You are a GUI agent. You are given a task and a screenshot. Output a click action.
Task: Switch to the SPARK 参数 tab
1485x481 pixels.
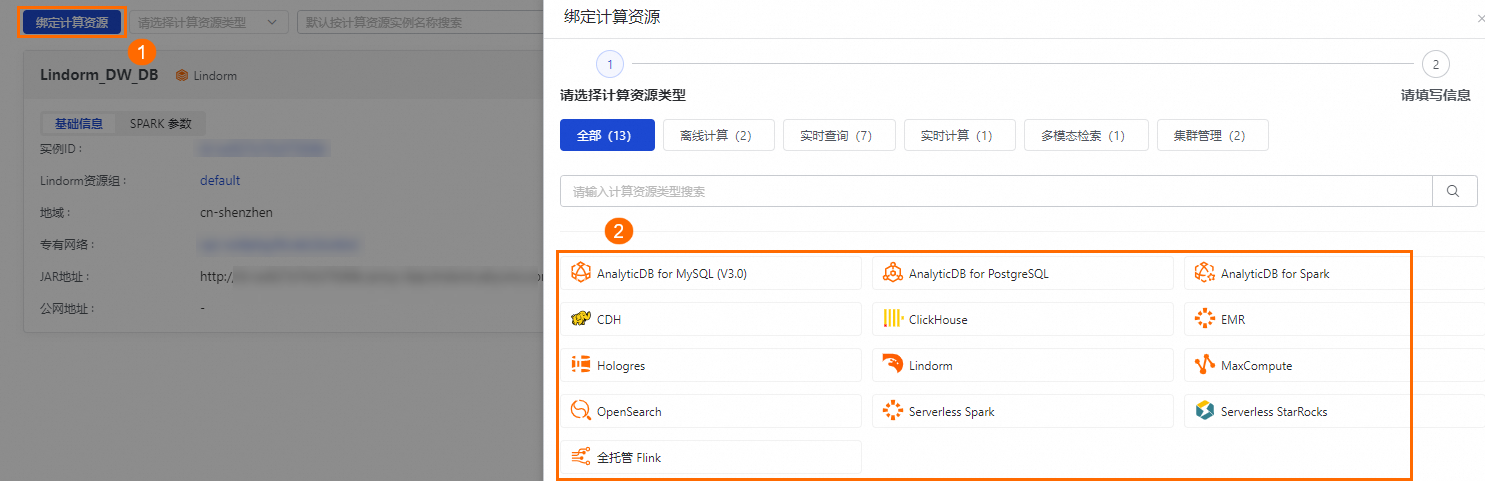(x=161, y=124)
